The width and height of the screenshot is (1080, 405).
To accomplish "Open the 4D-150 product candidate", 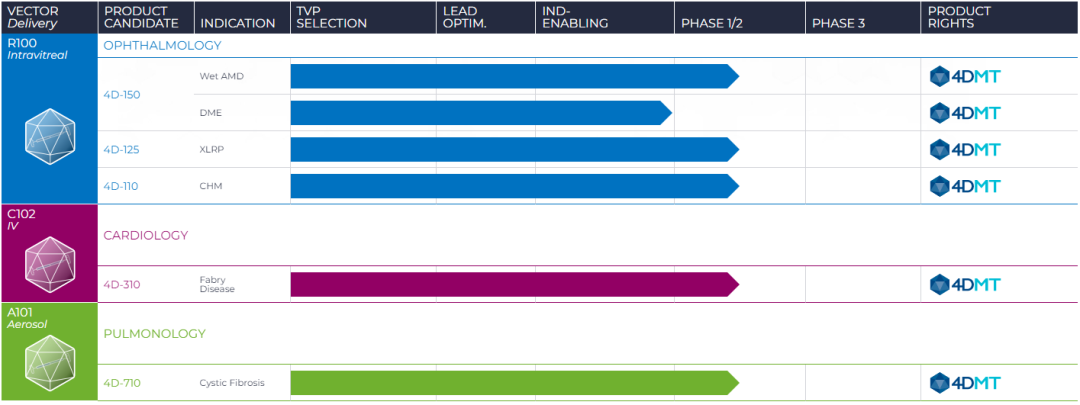I will [122, 95].
